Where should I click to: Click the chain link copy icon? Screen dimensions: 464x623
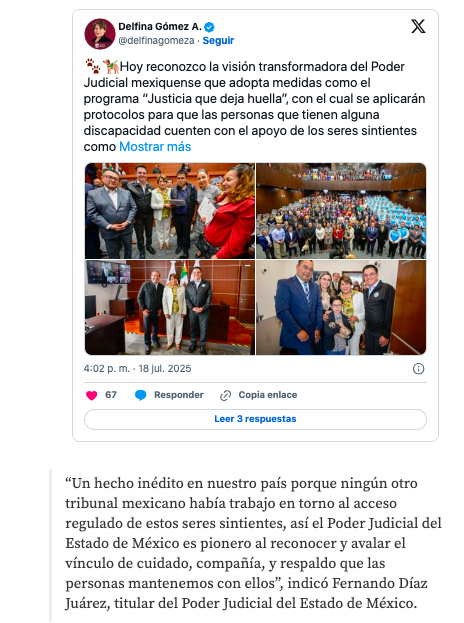pyautogui.click(x=225, y=395)
